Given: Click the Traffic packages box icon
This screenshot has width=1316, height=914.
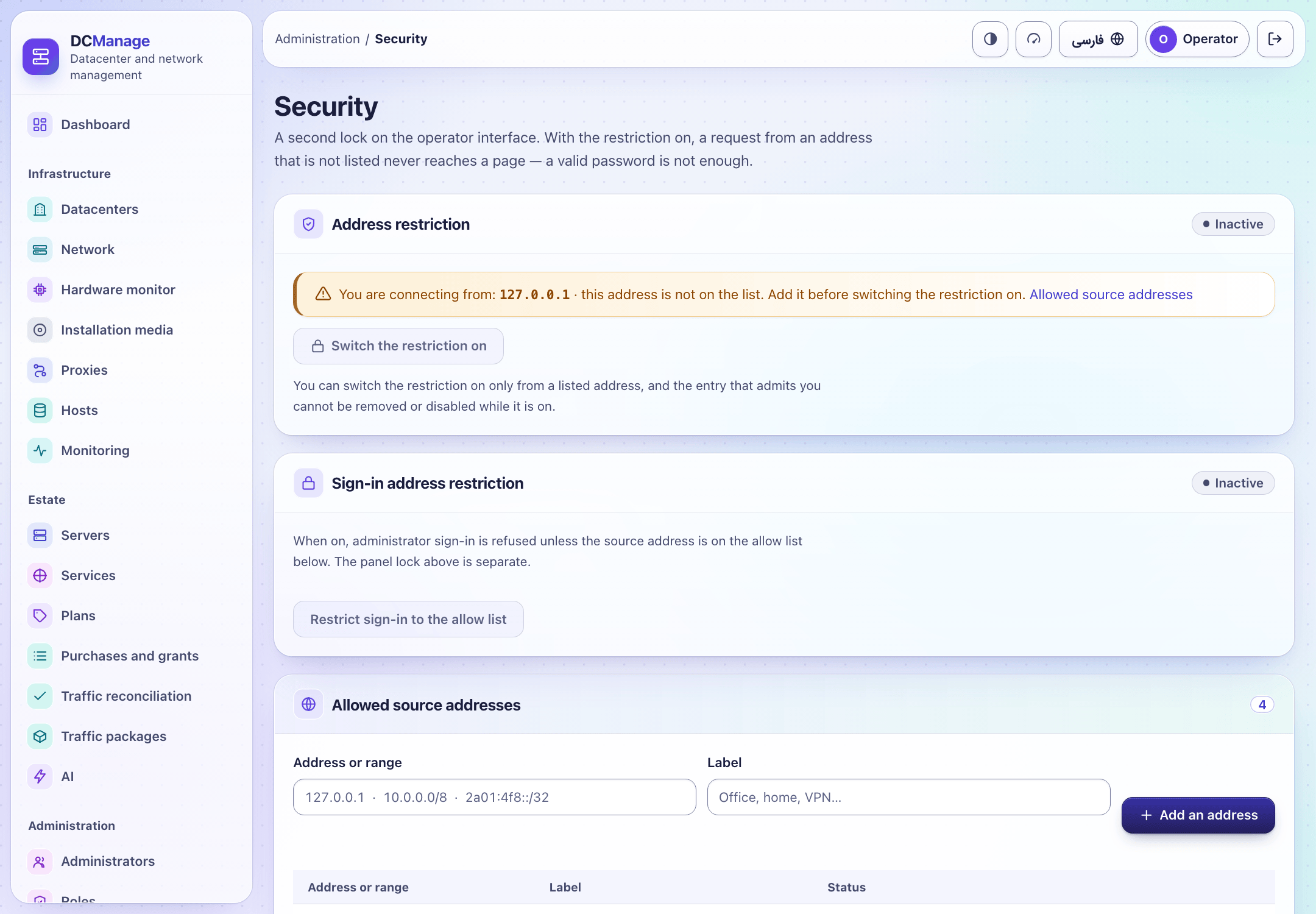Looking at the screenshot, I should [40, 737].
